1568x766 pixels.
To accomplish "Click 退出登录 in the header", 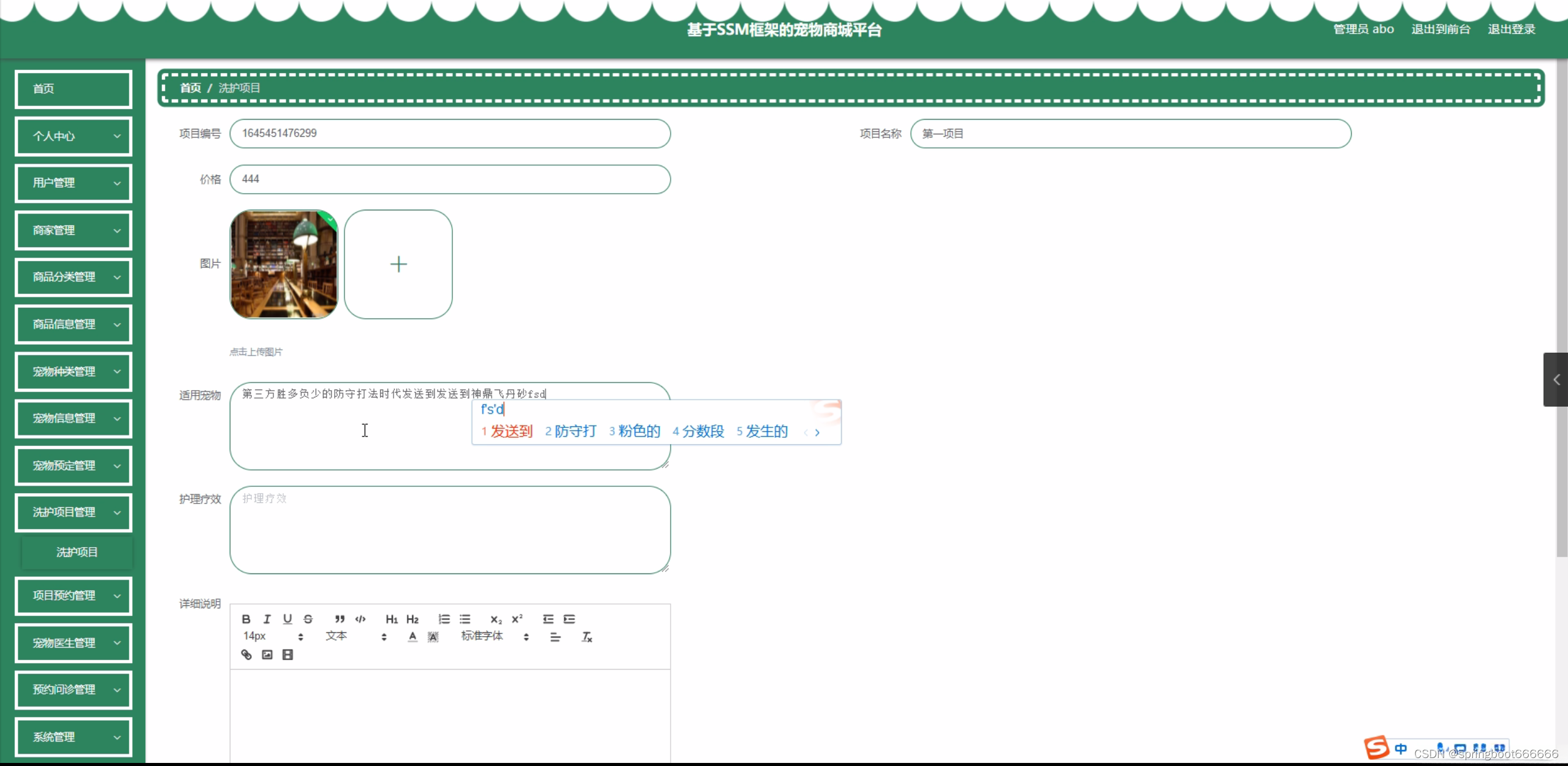I will click(x=1511, y=29).
